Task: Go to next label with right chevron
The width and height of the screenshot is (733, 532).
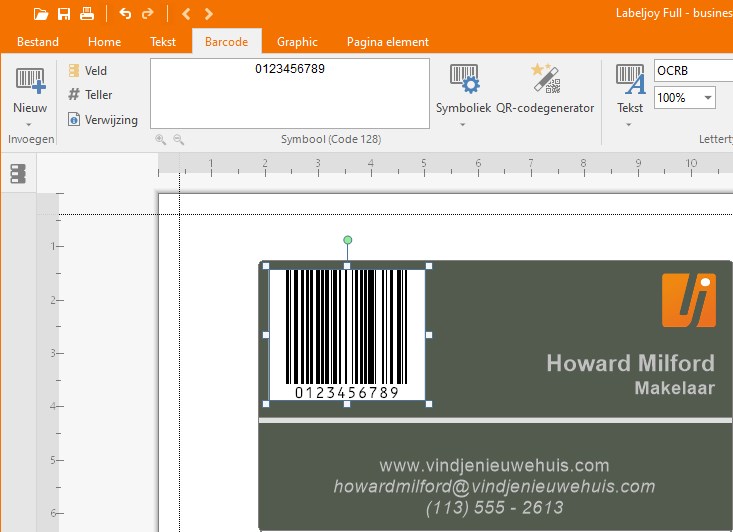Action: [208, 14]
